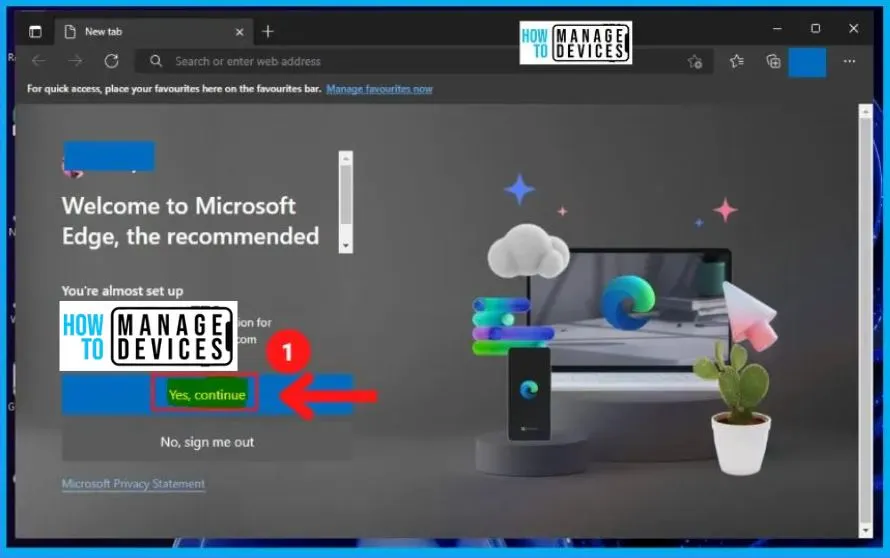Open a new tab with plus icon
The height and width of the screenshot is (558, 890).
pyautogui.click(x=268, y=32)
